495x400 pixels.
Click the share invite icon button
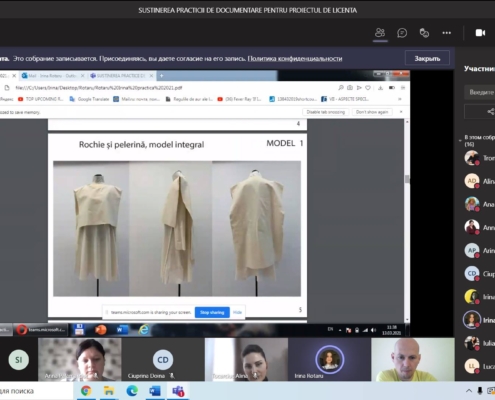click(x=480, y=111)
